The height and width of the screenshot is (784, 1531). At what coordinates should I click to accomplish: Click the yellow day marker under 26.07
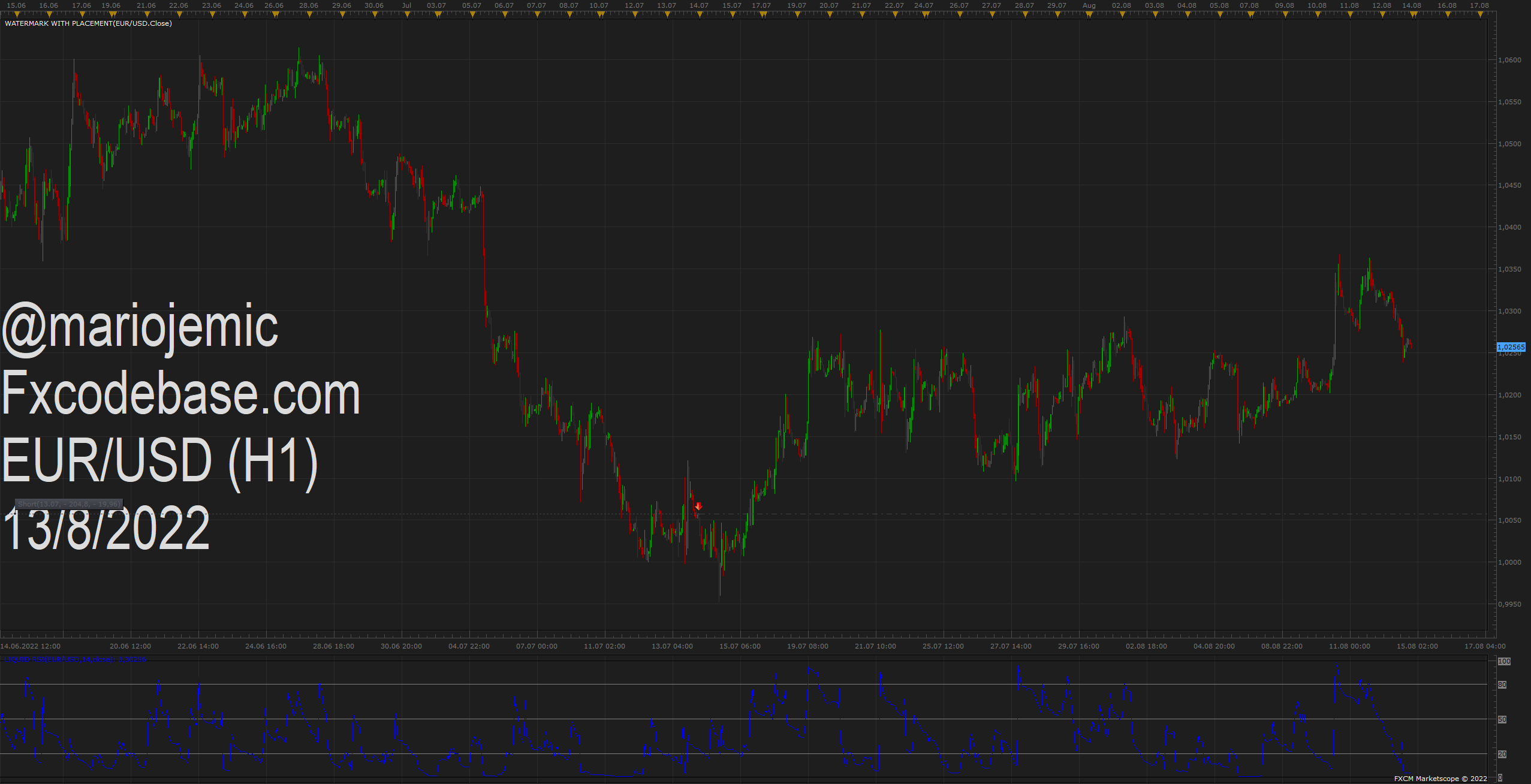[x=959, y=14]
